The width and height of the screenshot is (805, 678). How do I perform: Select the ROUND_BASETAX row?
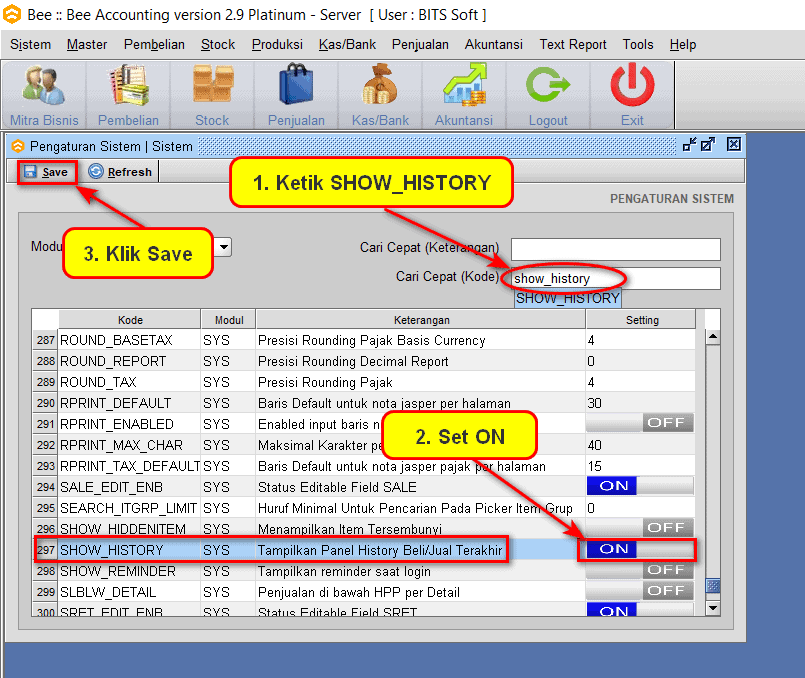pyautogui.click(x=364, y=340)
